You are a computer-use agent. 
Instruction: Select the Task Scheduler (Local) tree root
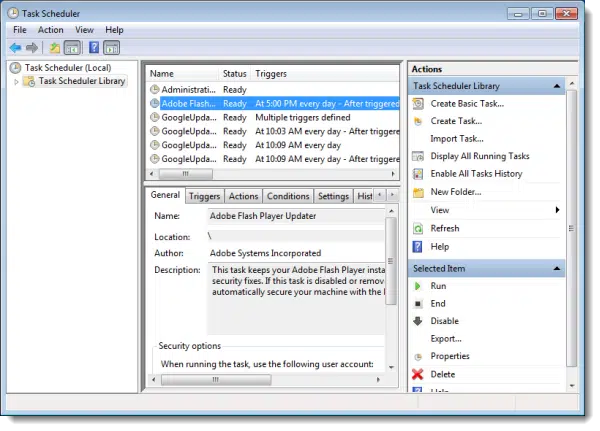pyautogui.click(x=68, y=68)
